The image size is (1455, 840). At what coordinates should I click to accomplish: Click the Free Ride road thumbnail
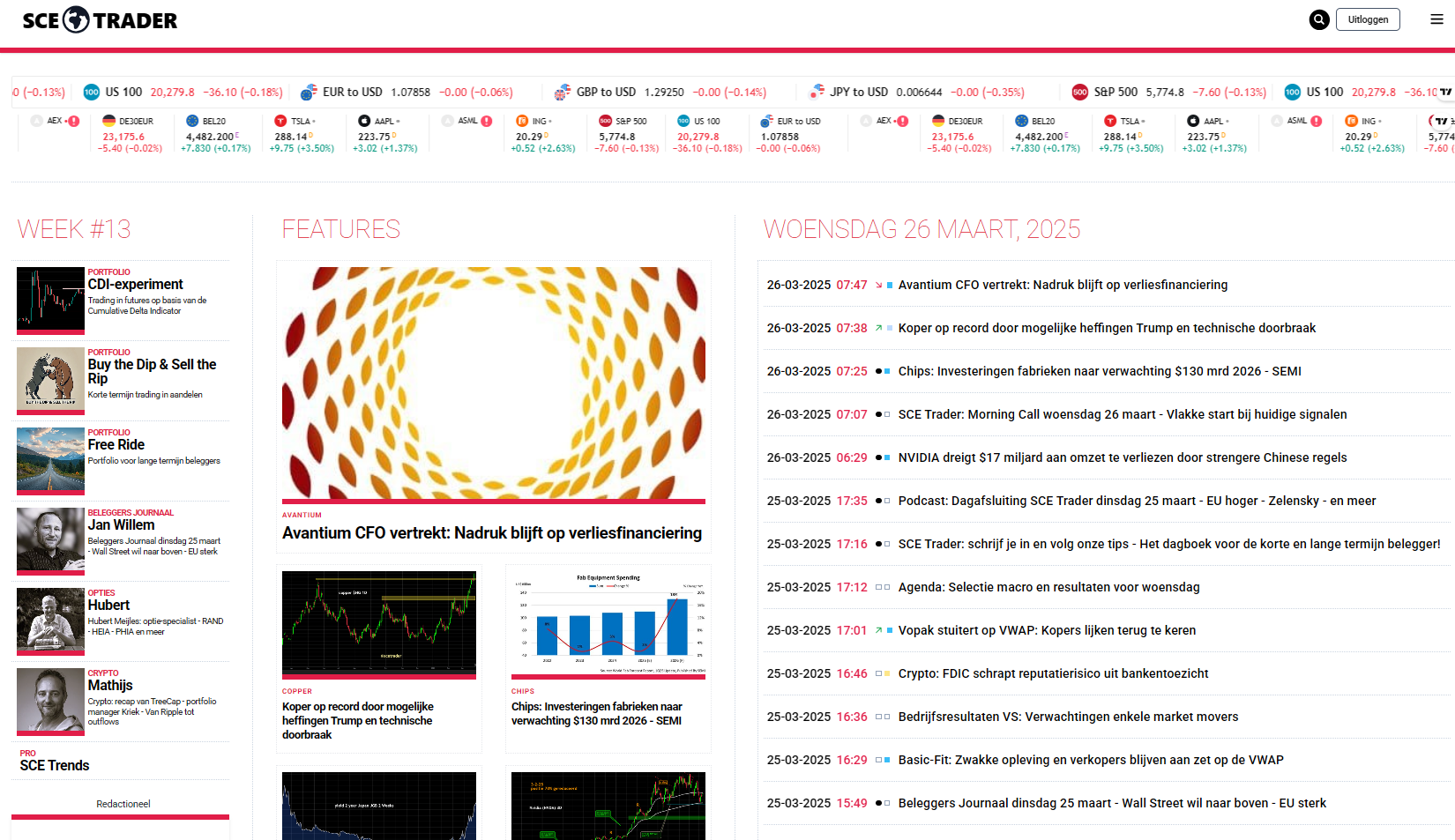point(50,461)
